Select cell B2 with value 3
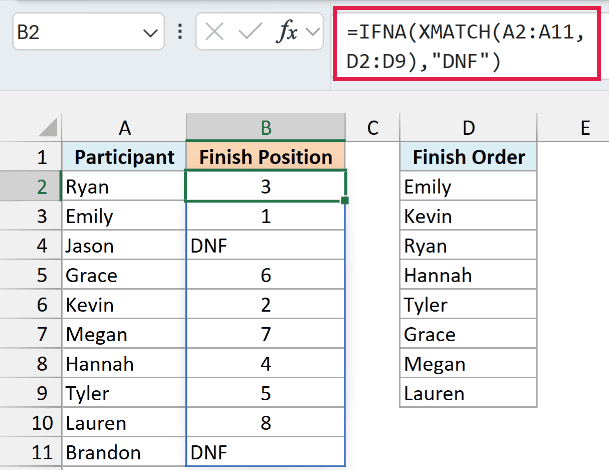609x470 pixels. [266, 186]
